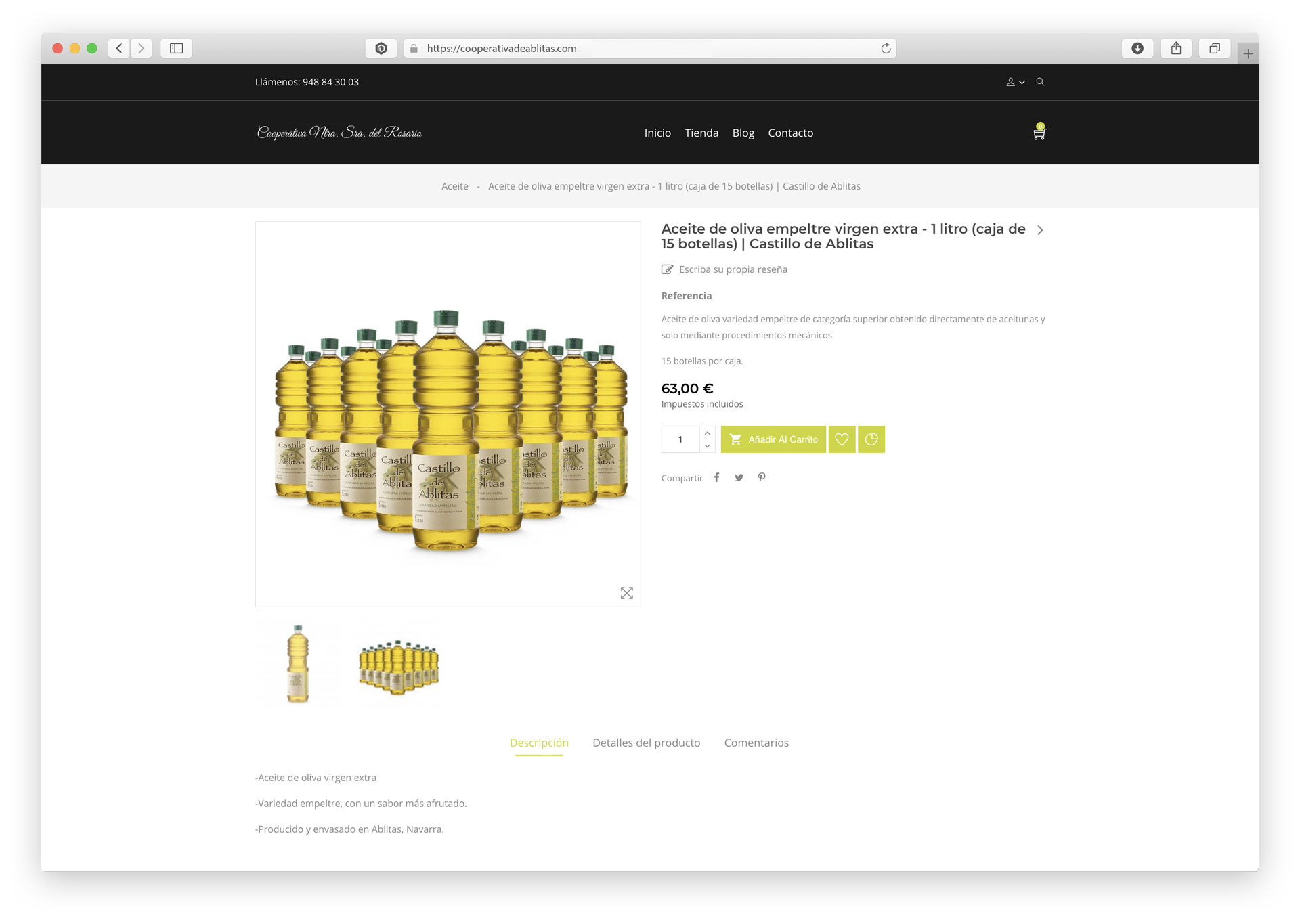Open Tienda in navigation menu
The image size is (1300, 924).
pyautogui.click(x=701, y=133)
